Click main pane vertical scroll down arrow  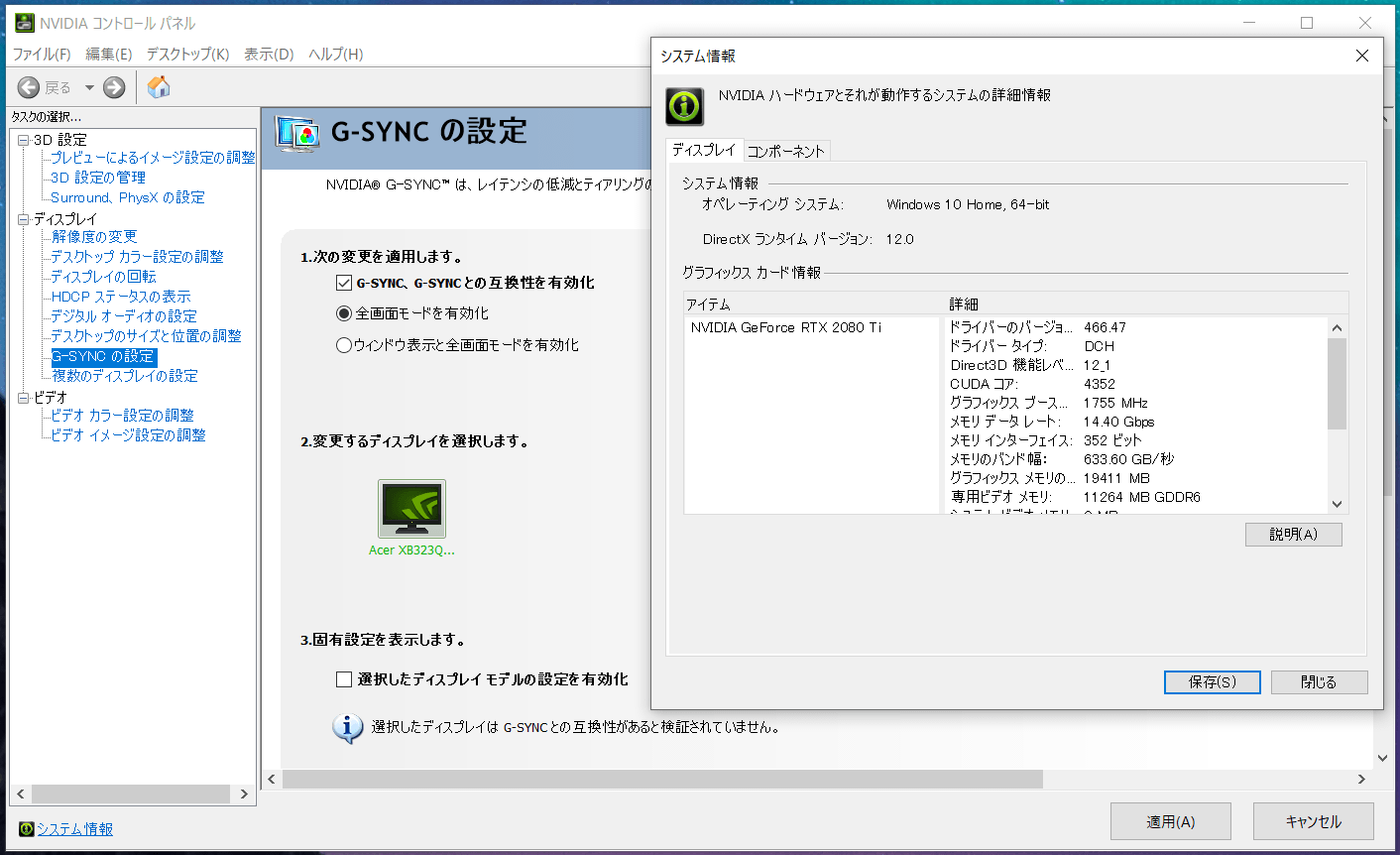(x=1383, y=759)
